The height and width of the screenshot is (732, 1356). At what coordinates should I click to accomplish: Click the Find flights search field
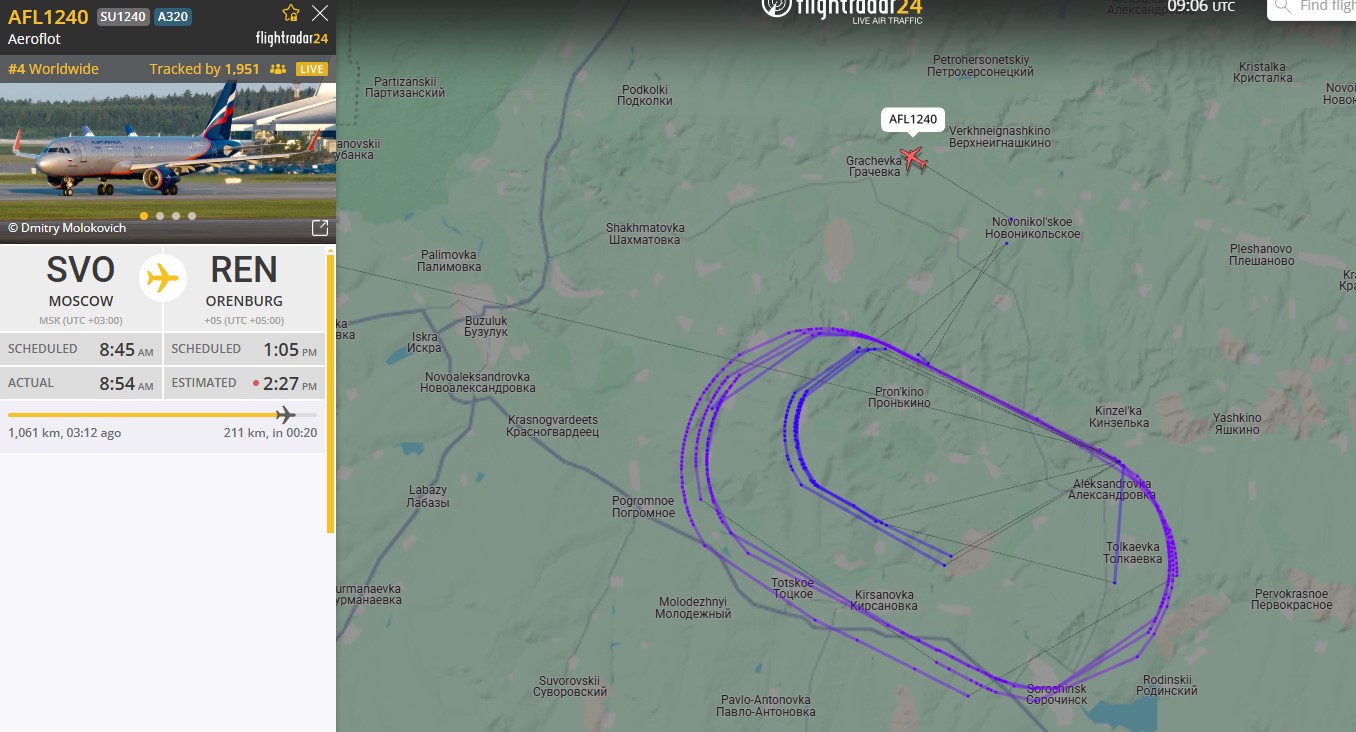coord(1312,7)
